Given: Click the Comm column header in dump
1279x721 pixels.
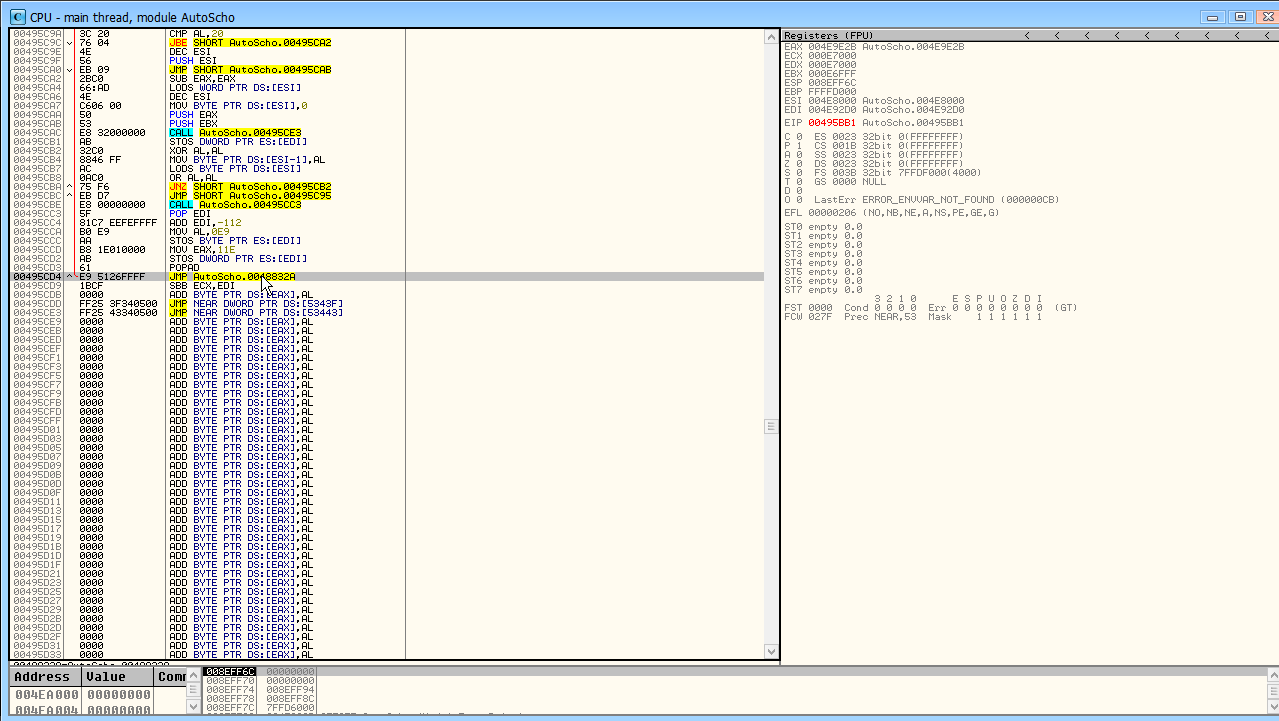Looking at the screenshot, I should [x=172, y=677].
